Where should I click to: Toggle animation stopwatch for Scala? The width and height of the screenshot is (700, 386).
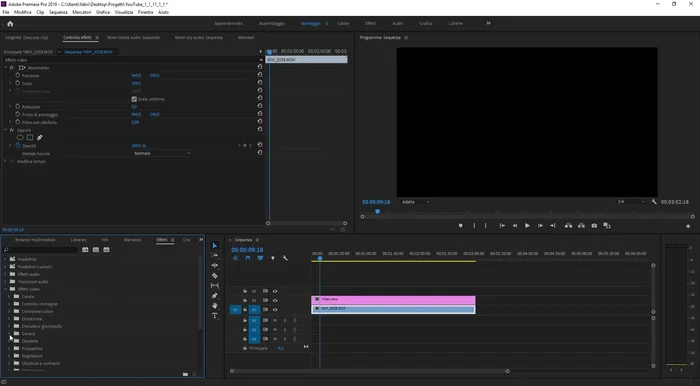coord(18,83)
